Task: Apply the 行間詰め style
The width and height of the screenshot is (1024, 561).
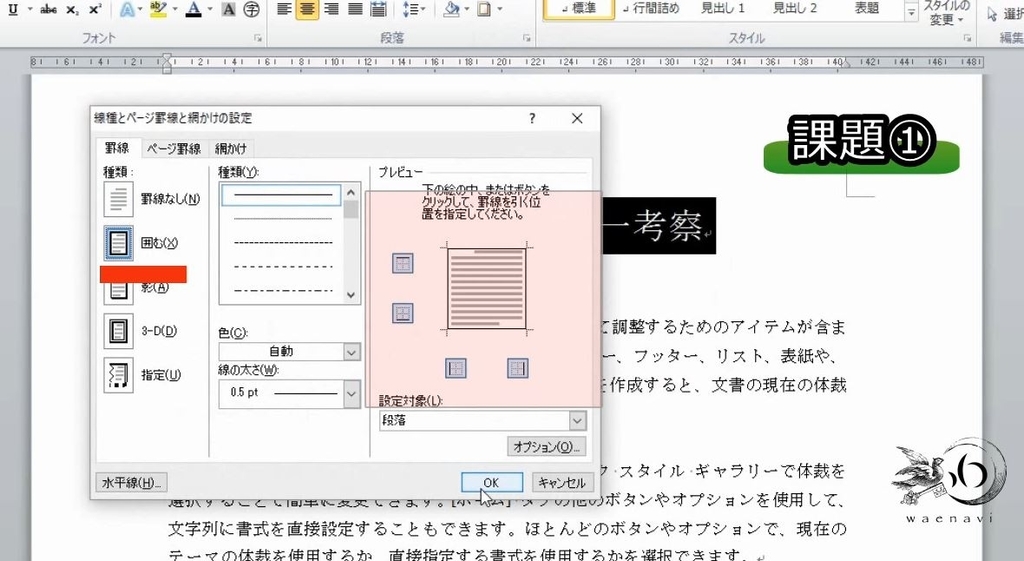Action: click(x=650, y=8)
